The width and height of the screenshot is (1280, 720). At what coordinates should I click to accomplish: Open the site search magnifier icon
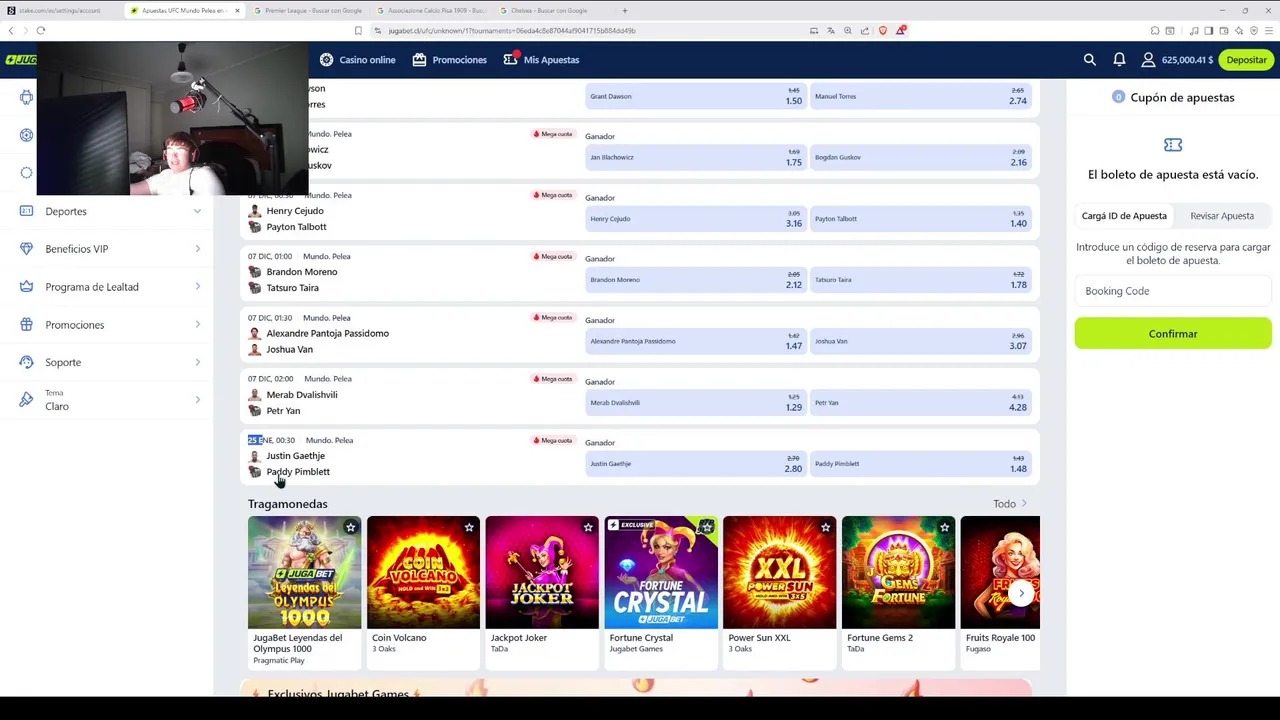point(1090,60)
